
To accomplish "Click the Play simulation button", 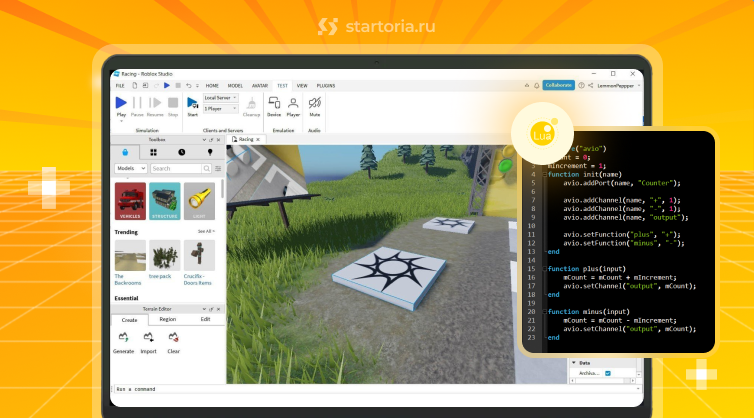I will 121,106.
